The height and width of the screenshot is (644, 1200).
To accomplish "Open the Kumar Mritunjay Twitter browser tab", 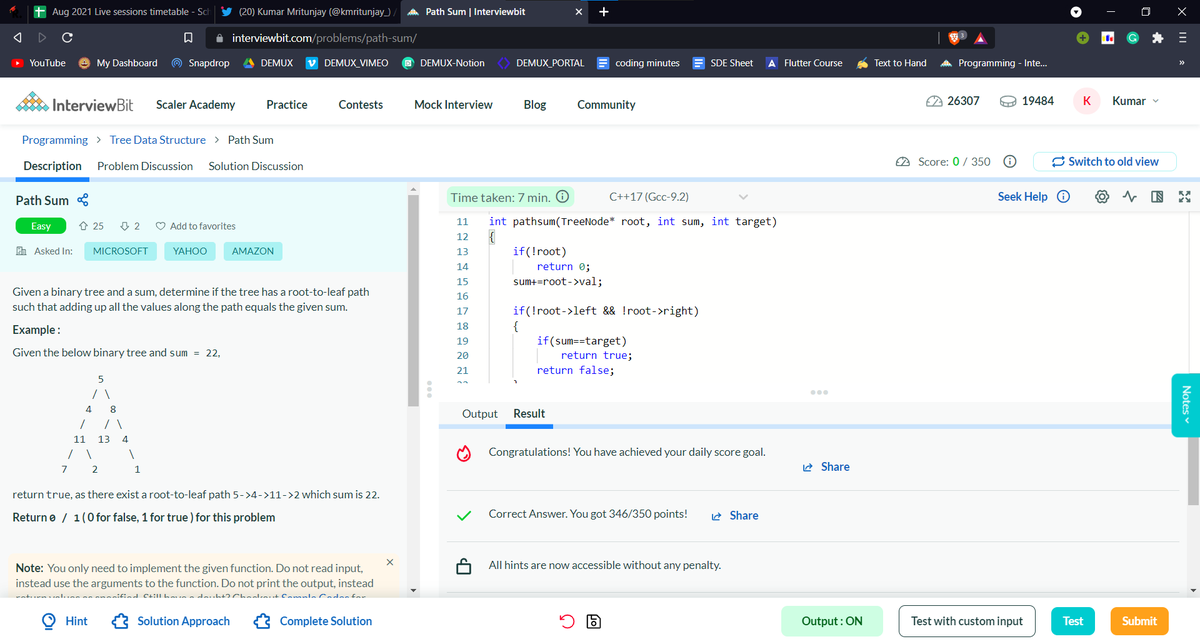I will click(x=308, y=12).
